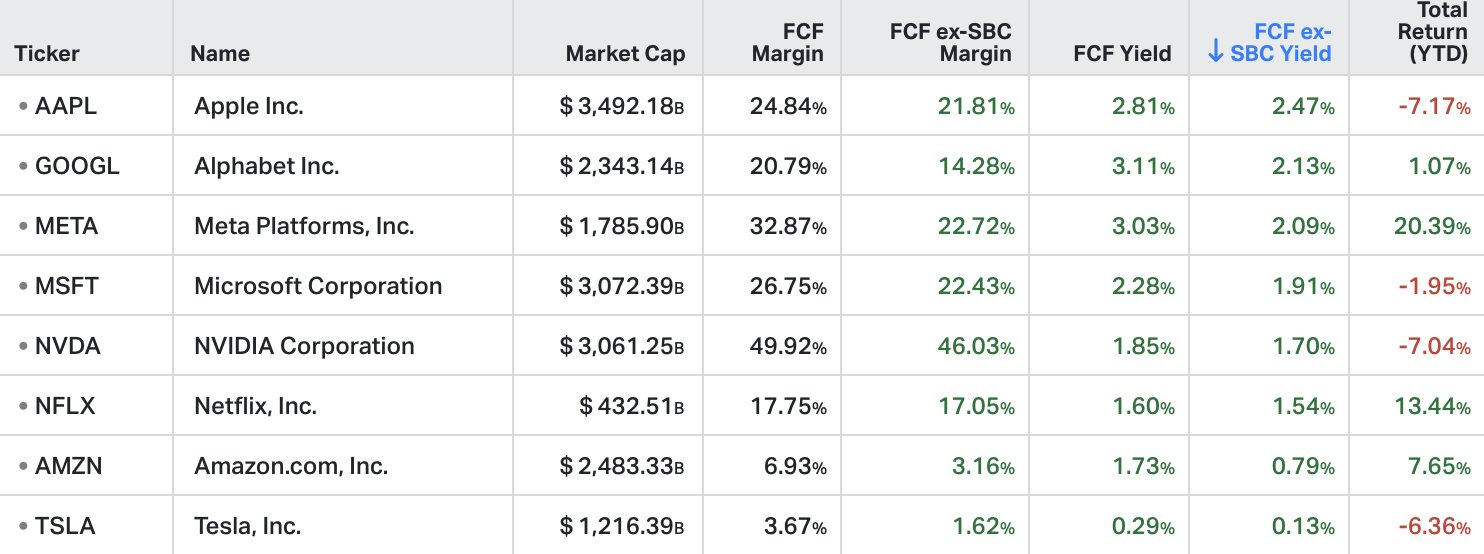Sort by the Ticker column header
This screenshot has height=554, width=1484.
(x=47, y=53)
